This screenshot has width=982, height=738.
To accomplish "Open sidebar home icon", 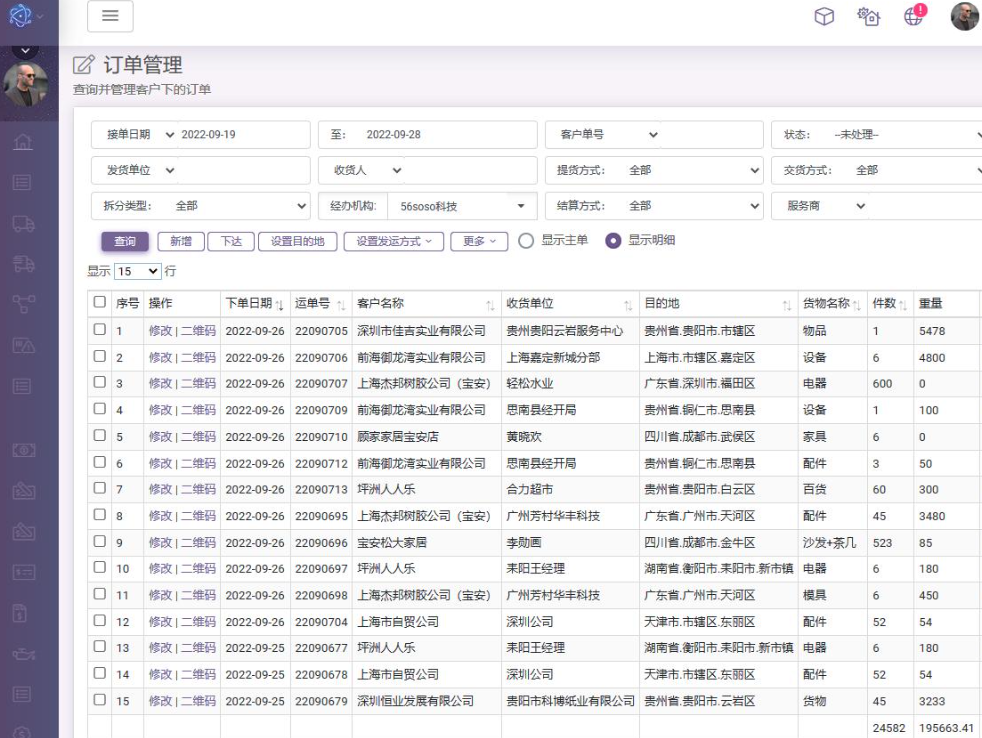I will tap(23, 142).
